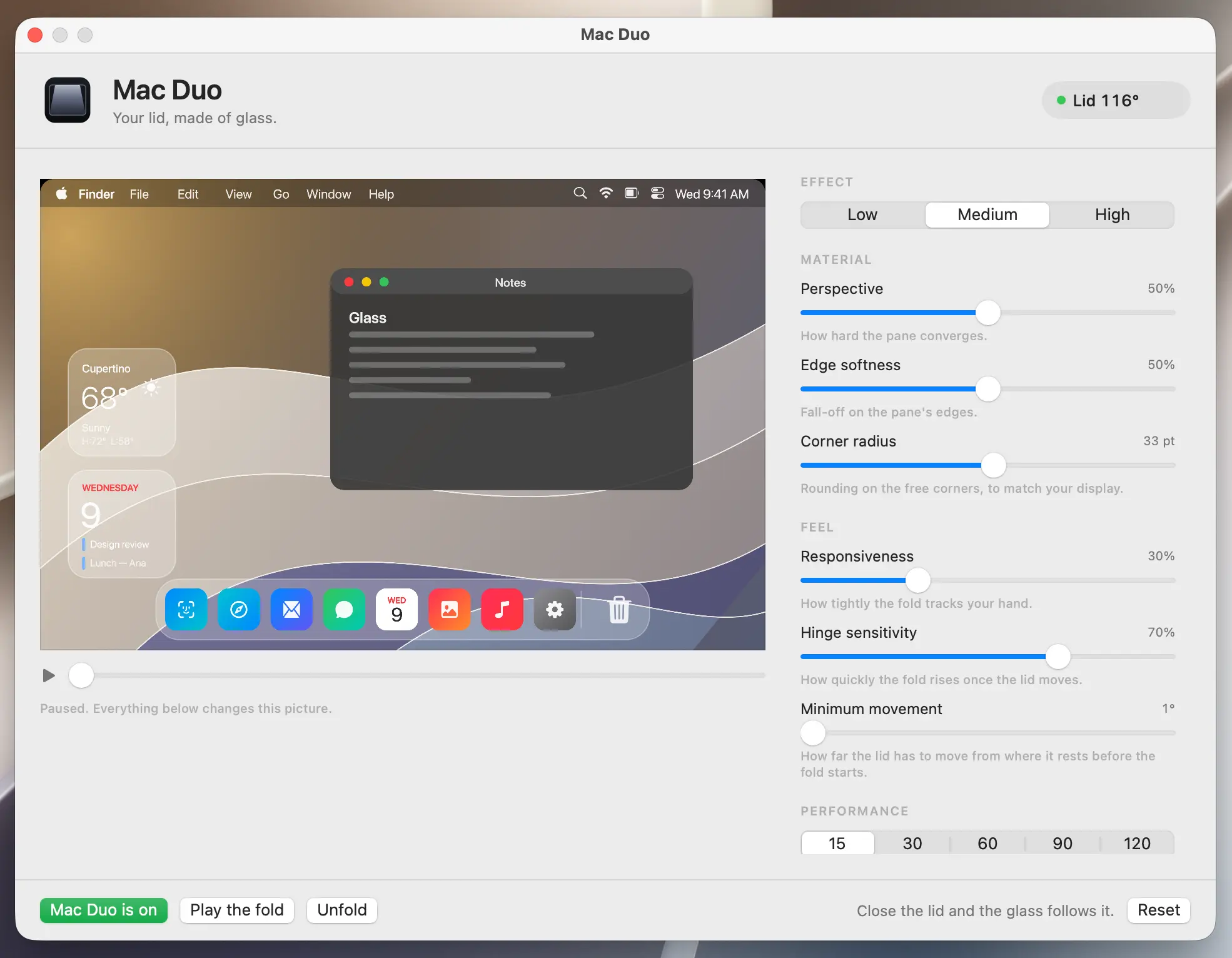Screen dimensions: 1232x958
Task: Click the Messages bubble dock icon
Action: point(344,609)
